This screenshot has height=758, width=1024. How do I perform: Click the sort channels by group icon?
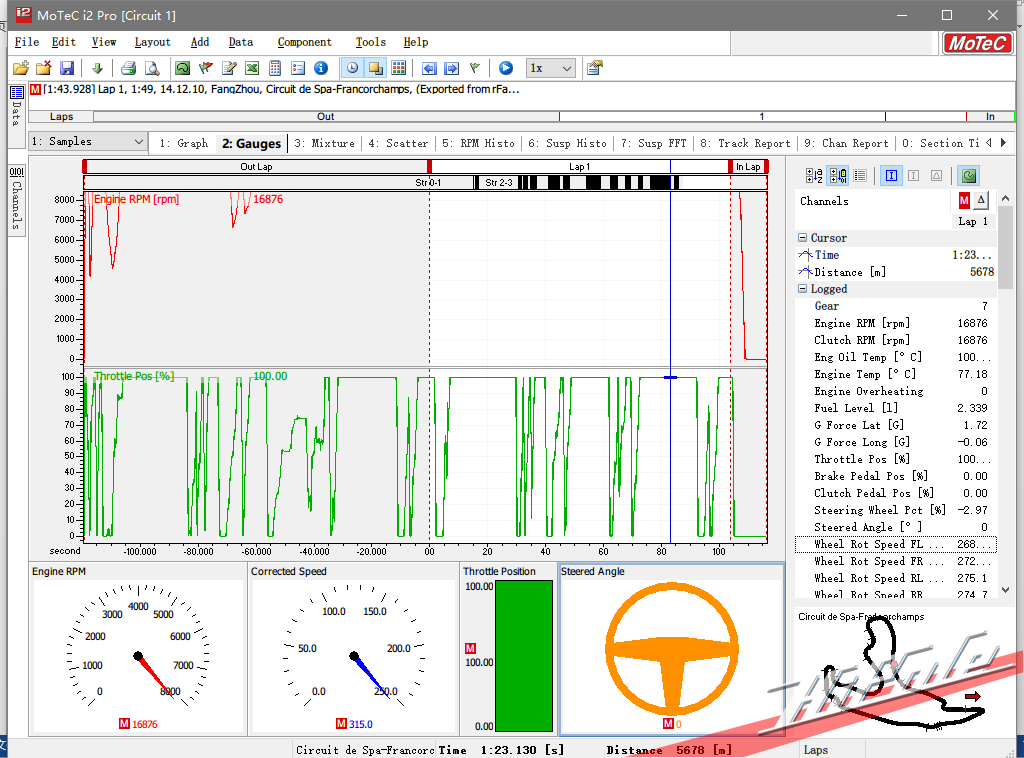tap(838, 175)
